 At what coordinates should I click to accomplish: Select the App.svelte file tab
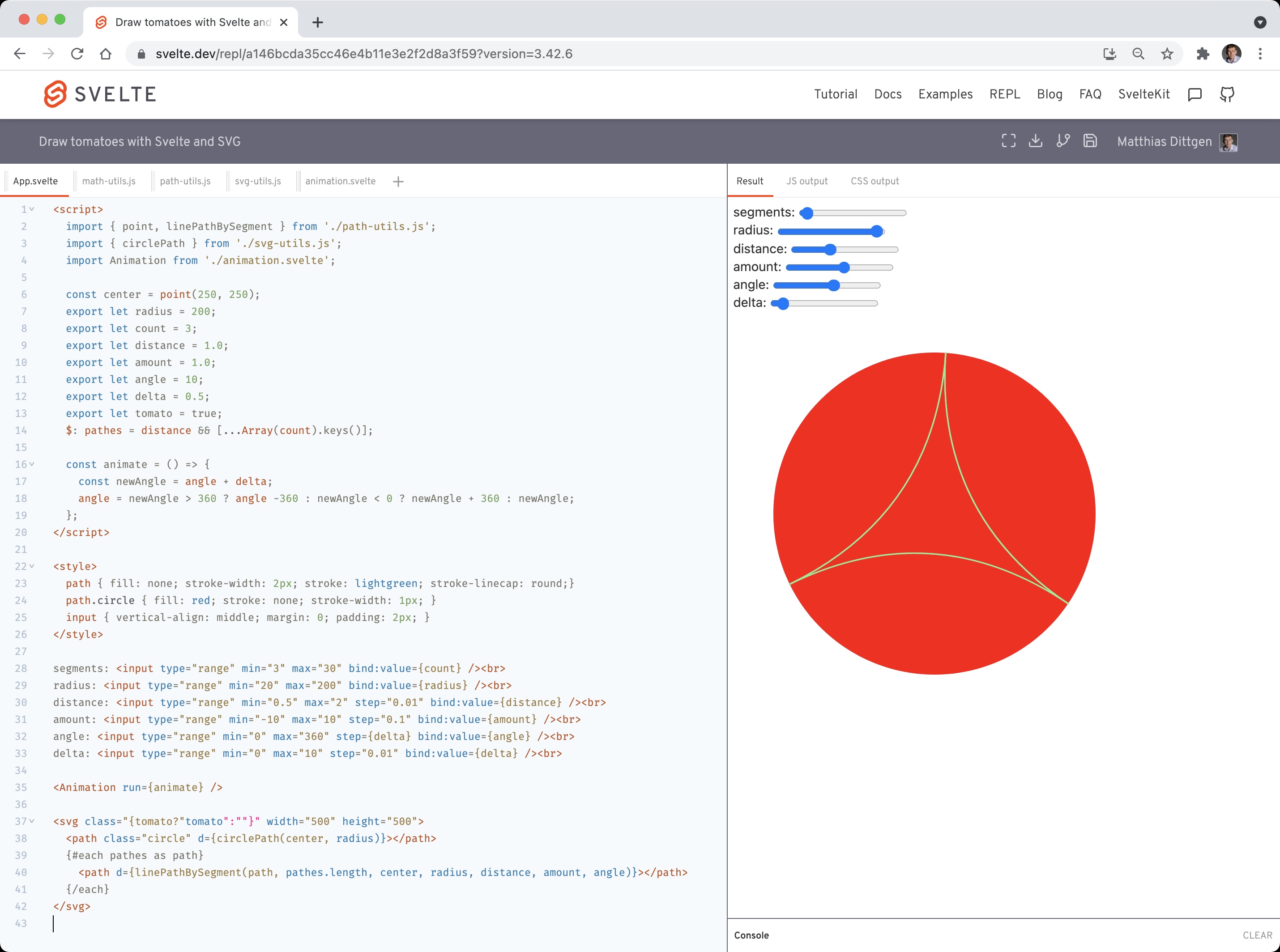[x=36, y=181]
